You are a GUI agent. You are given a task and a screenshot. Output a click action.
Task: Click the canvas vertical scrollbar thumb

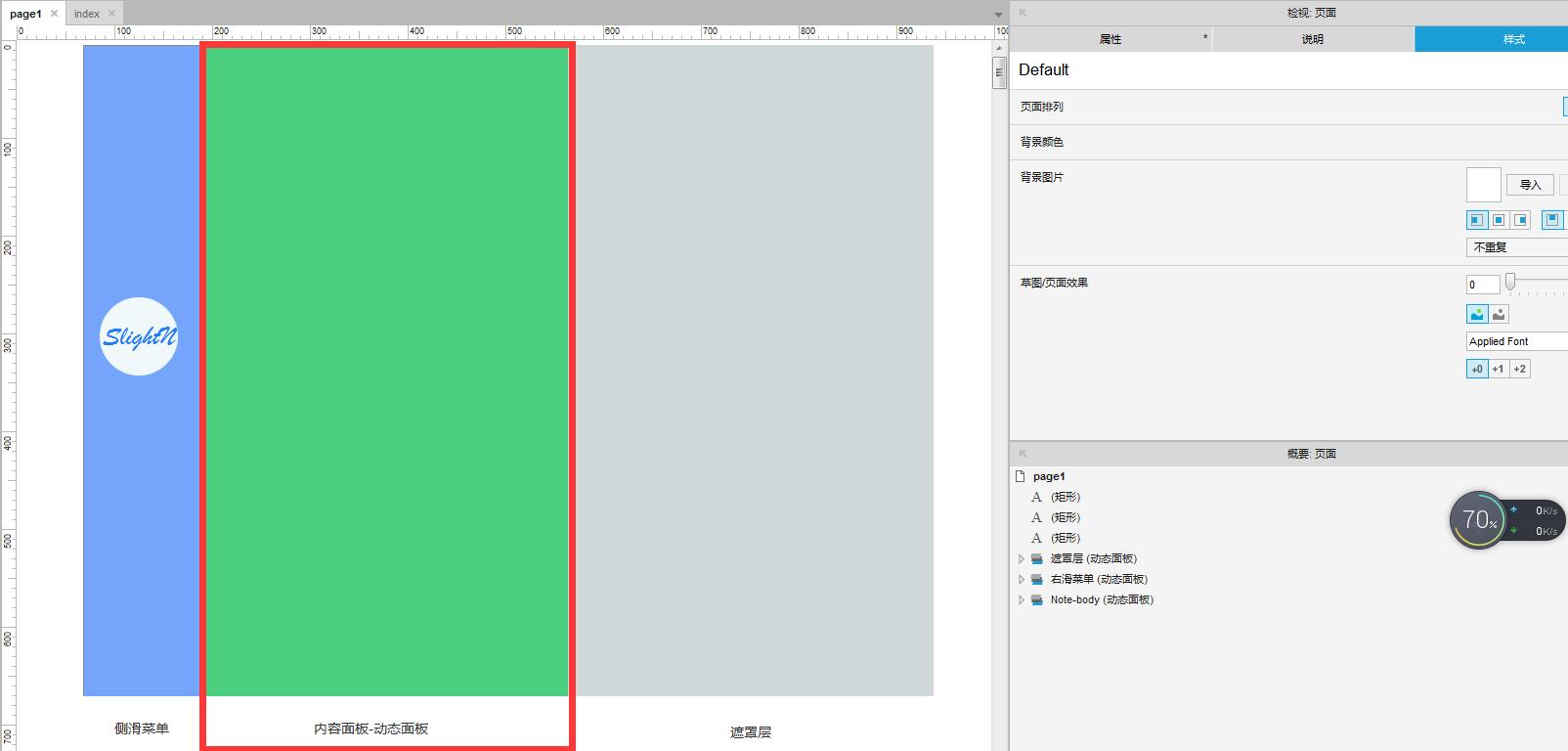click(x=999, y=72)
